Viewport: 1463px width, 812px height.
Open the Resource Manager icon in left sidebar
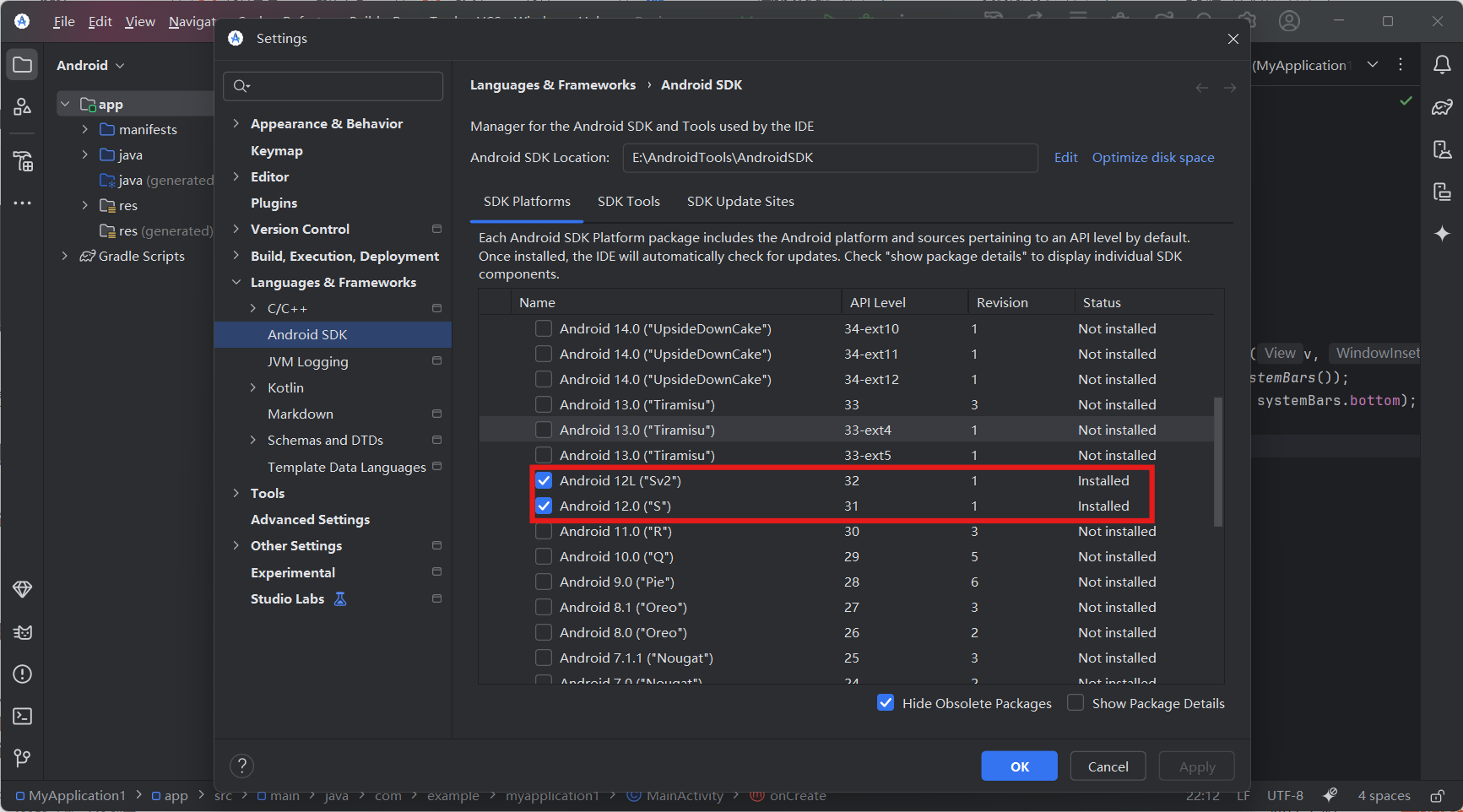click(23, 106)
